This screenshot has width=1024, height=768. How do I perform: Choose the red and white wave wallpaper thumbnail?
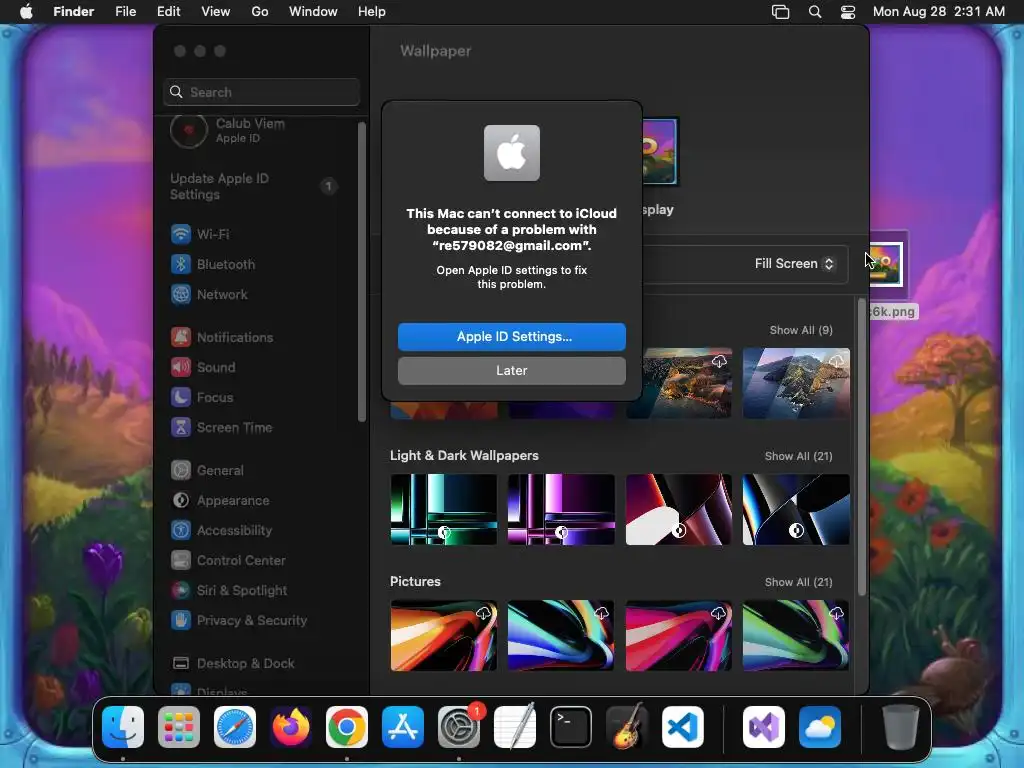(679, 509)
